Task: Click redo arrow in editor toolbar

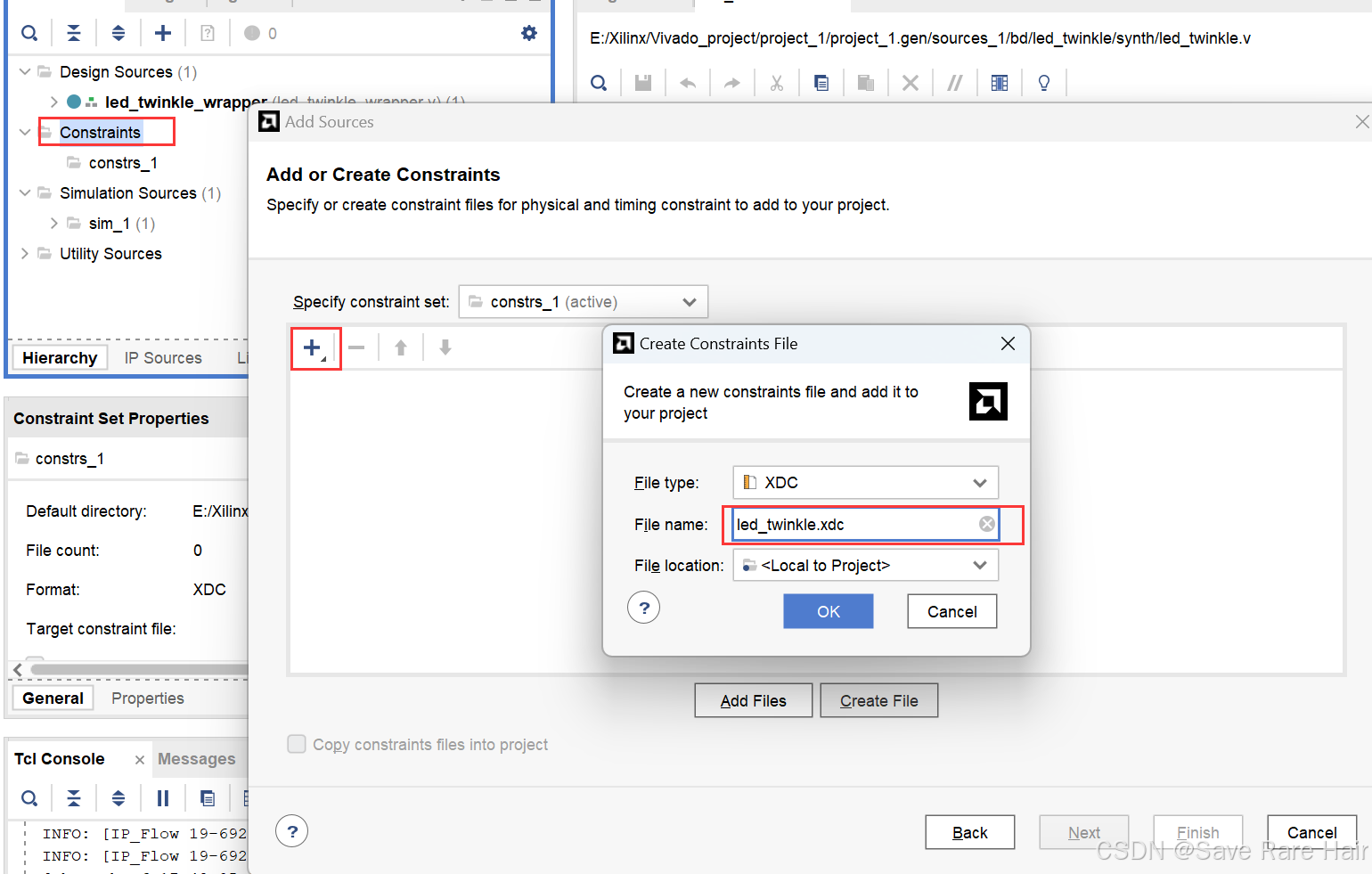Action: [x=732, y=83]
